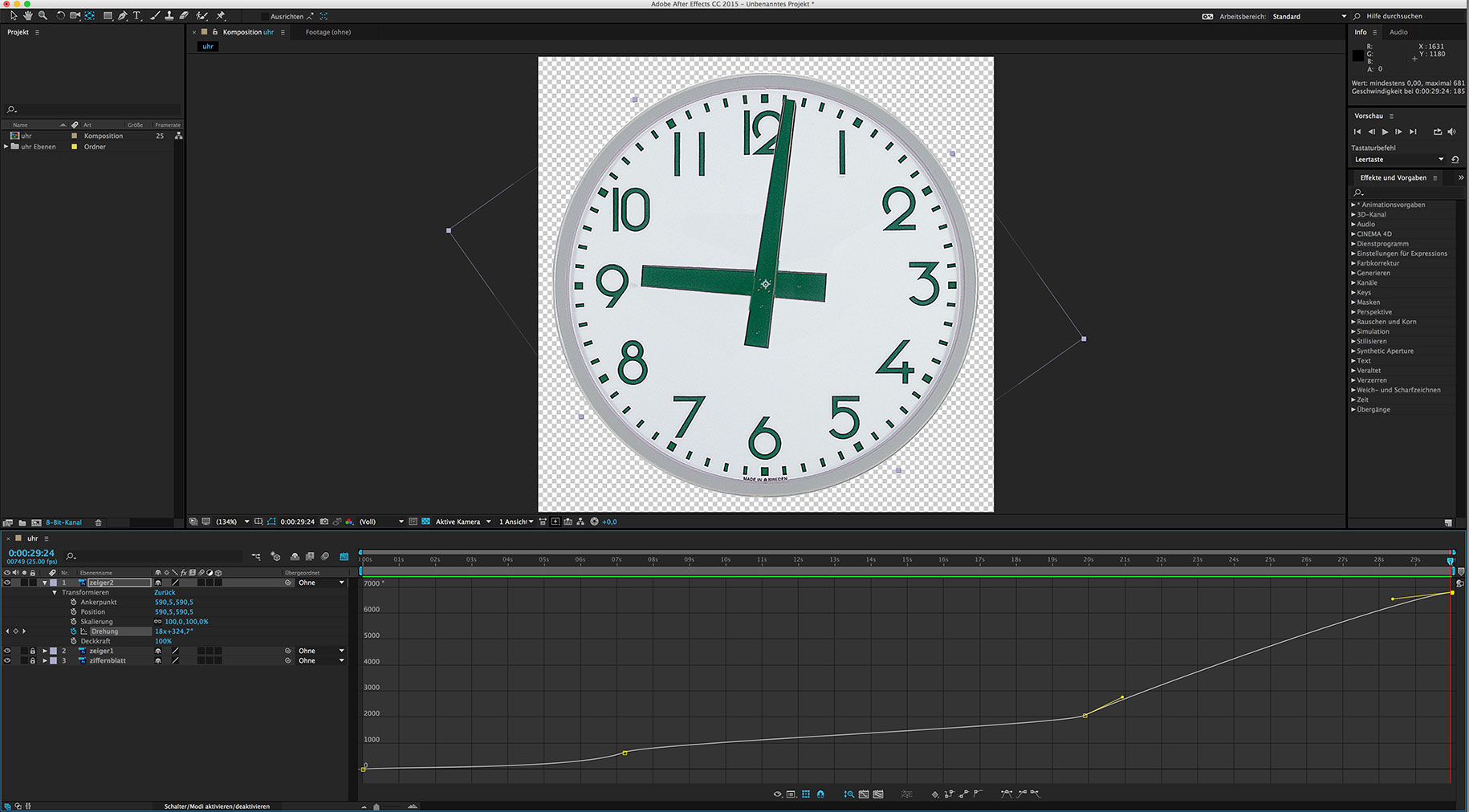Toggle Snap magnet in graph editor
1469x812 pixels.
pyautogui.click(x=820, y=794)
